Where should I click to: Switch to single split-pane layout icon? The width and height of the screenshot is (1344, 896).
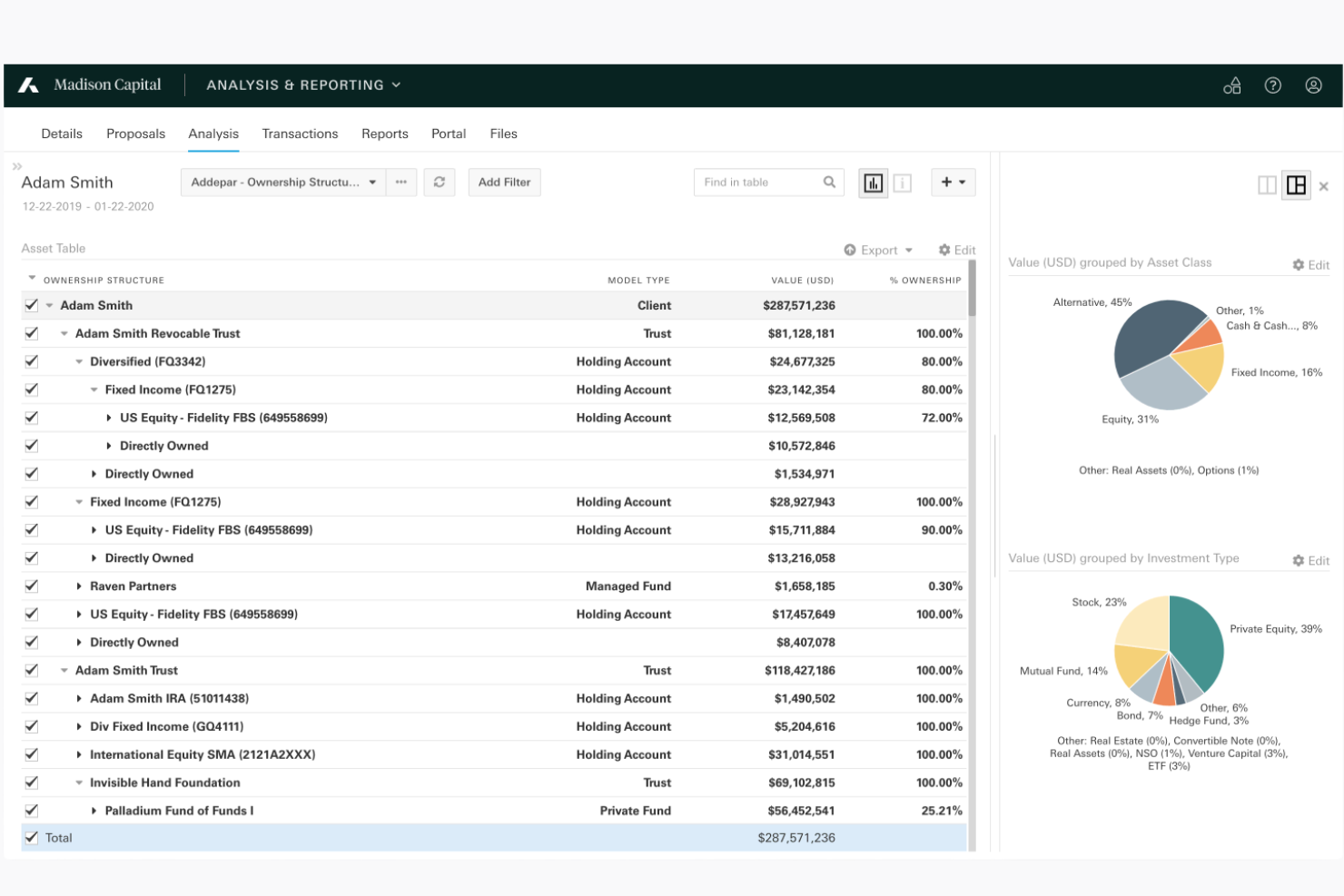[1268, 184]
